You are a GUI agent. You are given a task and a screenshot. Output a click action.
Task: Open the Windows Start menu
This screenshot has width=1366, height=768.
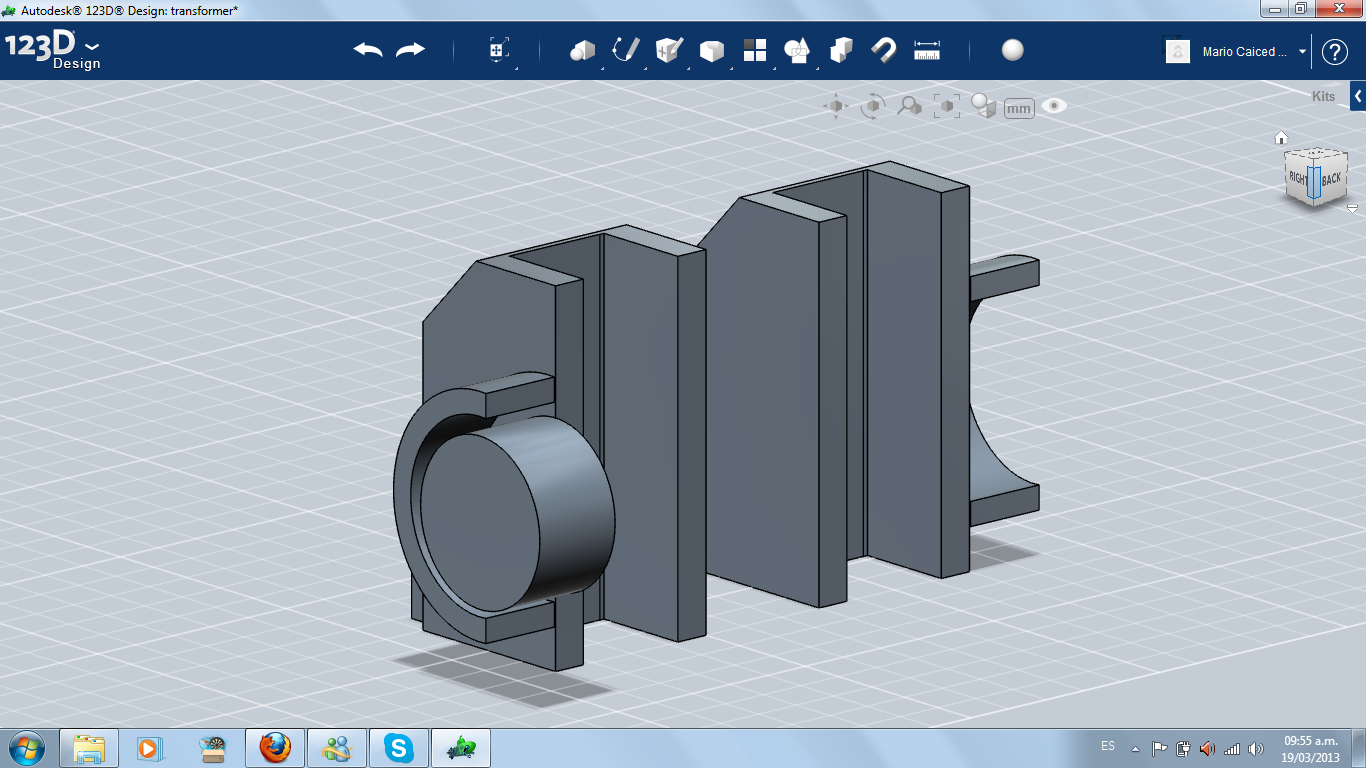point(25,748)
